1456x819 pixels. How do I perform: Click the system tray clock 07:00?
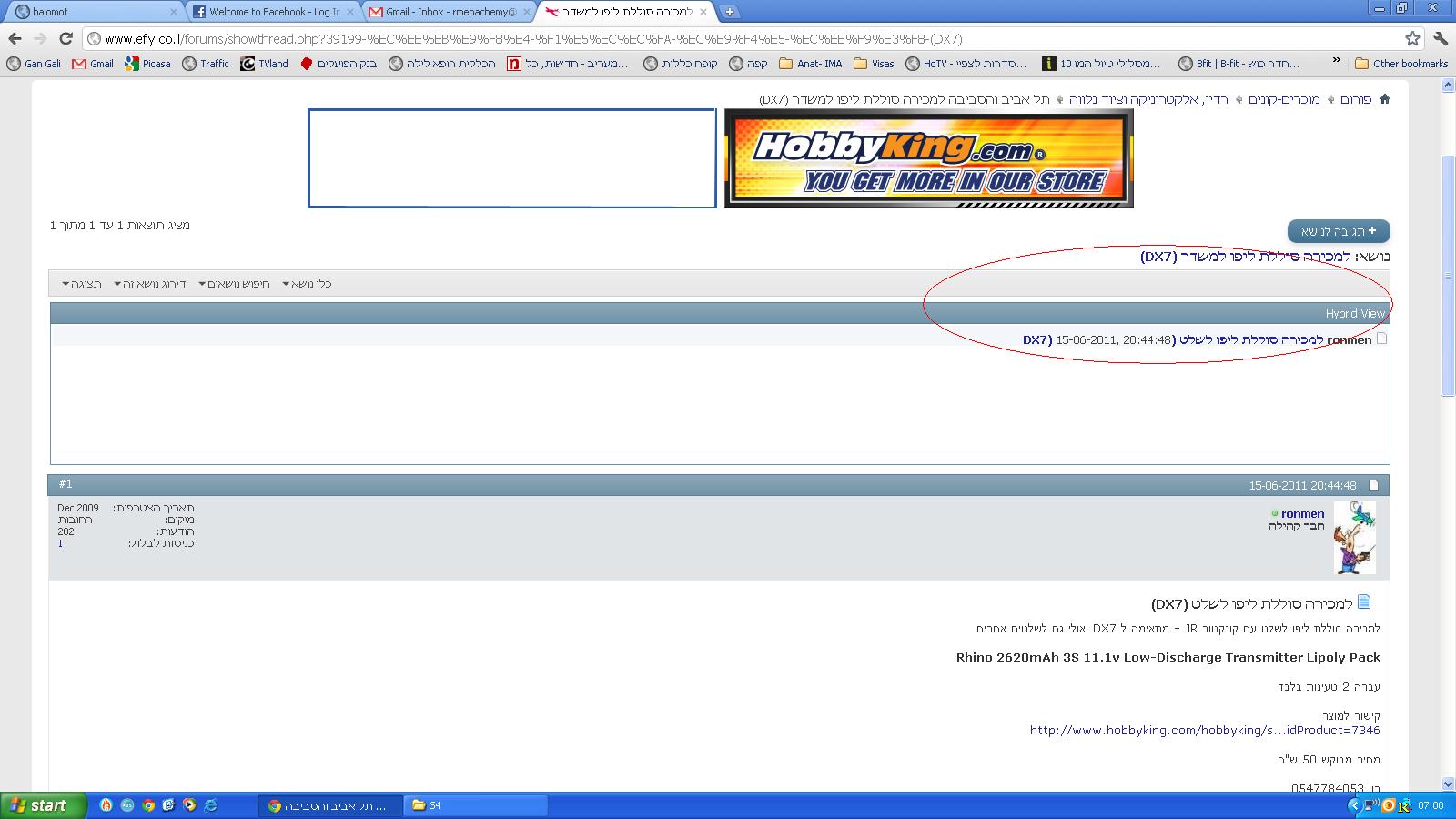point(1431,805)
